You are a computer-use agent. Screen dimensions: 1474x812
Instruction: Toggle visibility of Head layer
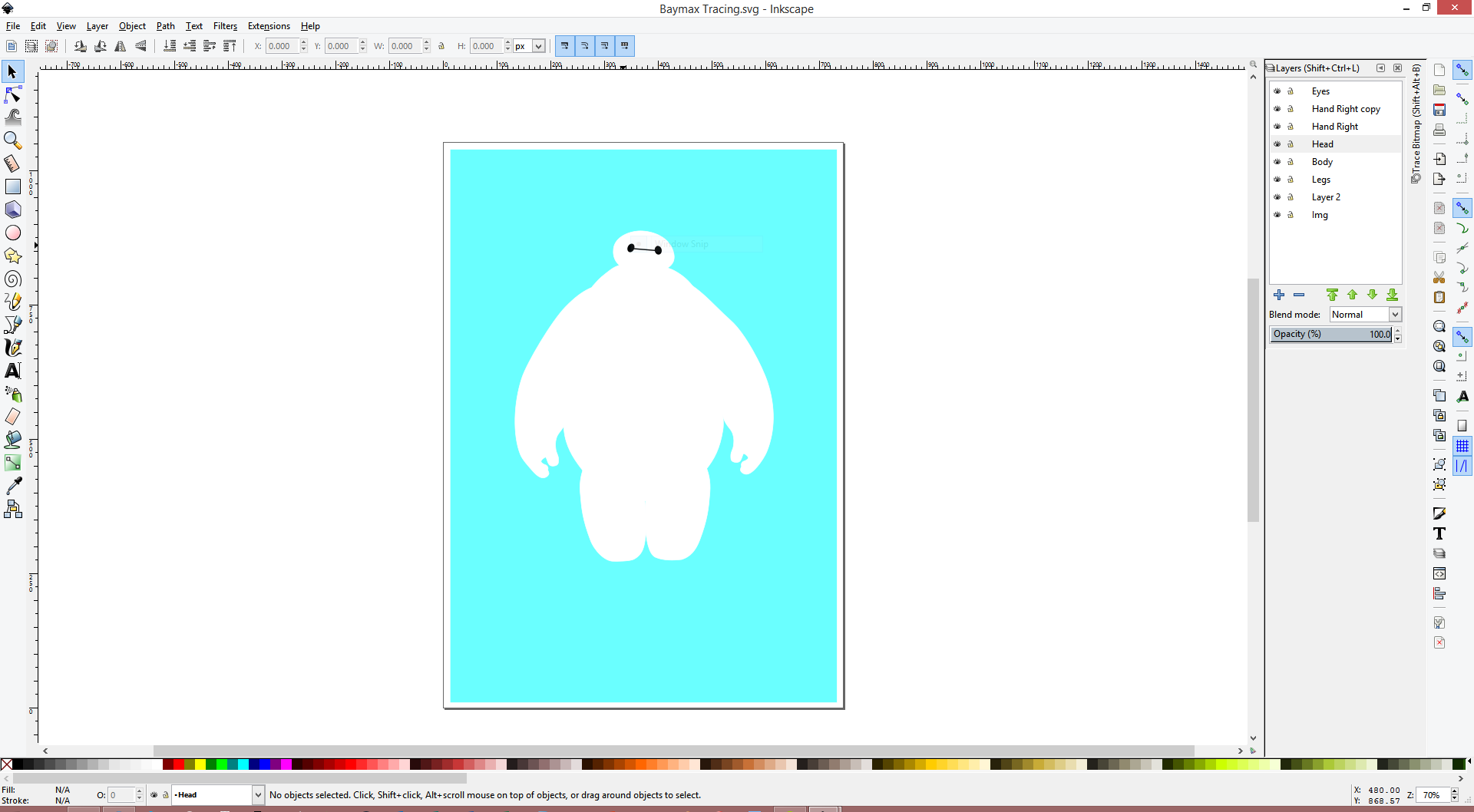(1277, 144)
